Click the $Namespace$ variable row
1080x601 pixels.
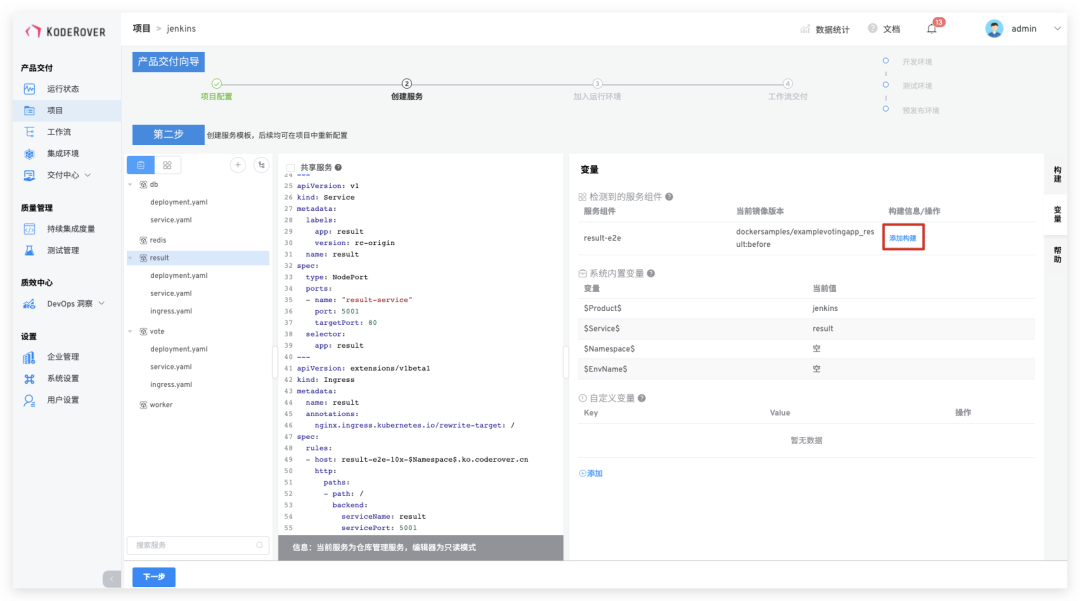pos(806,348)
